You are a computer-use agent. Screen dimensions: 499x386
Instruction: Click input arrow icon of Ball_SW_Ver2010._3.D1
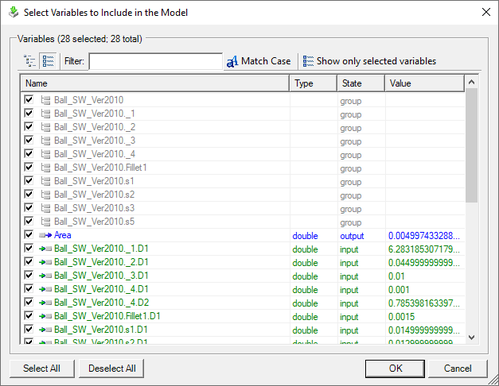point(45,276)
